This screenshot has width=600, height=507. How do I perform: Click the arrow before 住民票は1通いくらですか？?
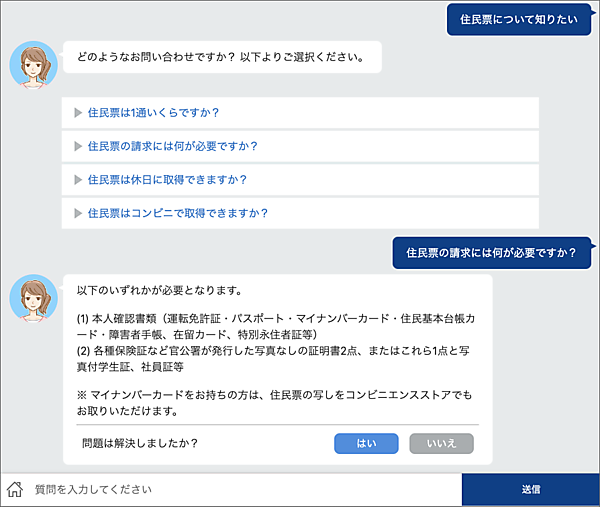pyautogui.click(x=77, y=112)
